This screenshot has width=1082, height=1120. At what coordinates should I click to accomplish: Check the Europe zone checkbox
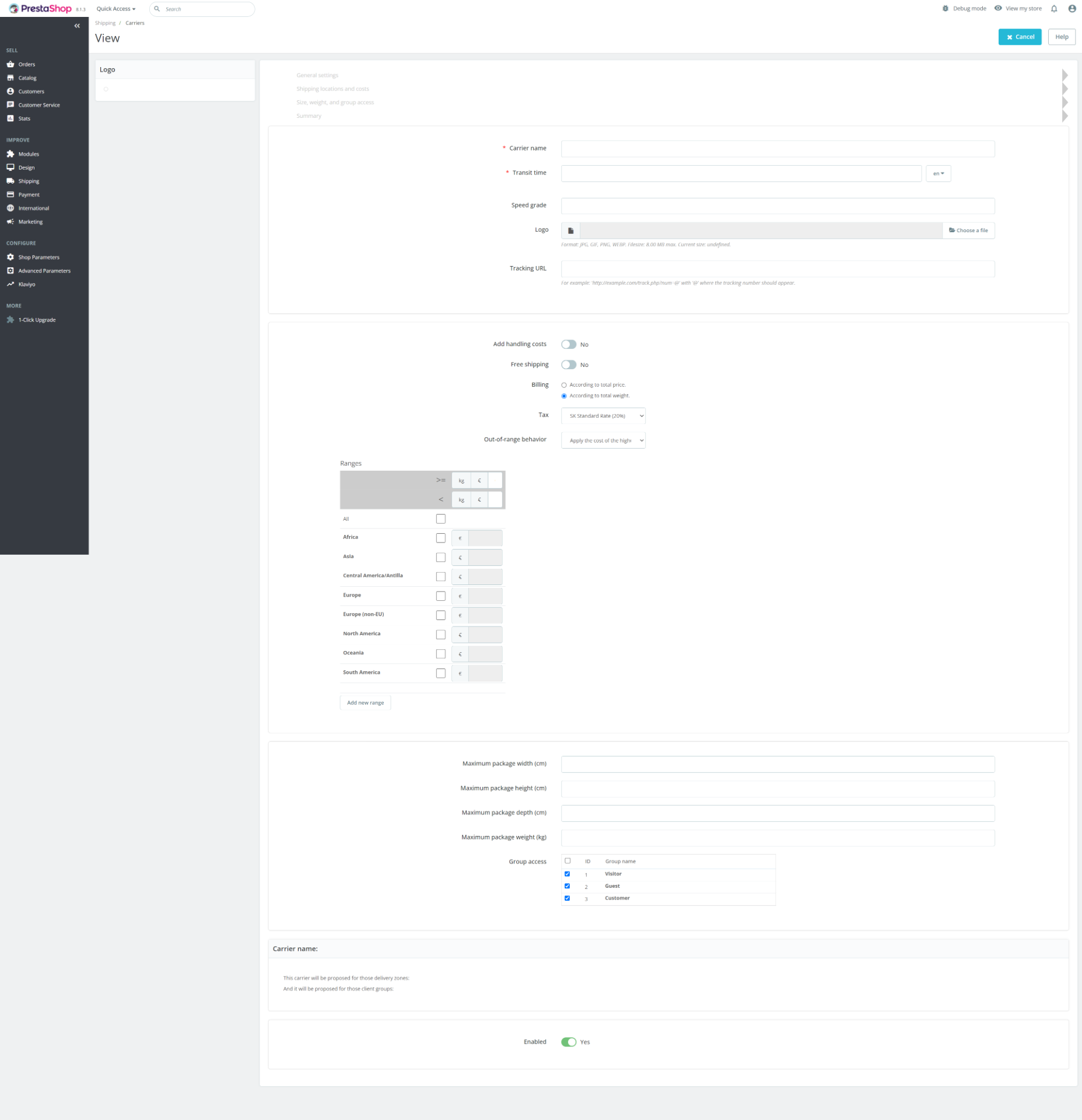coord(441,596)
